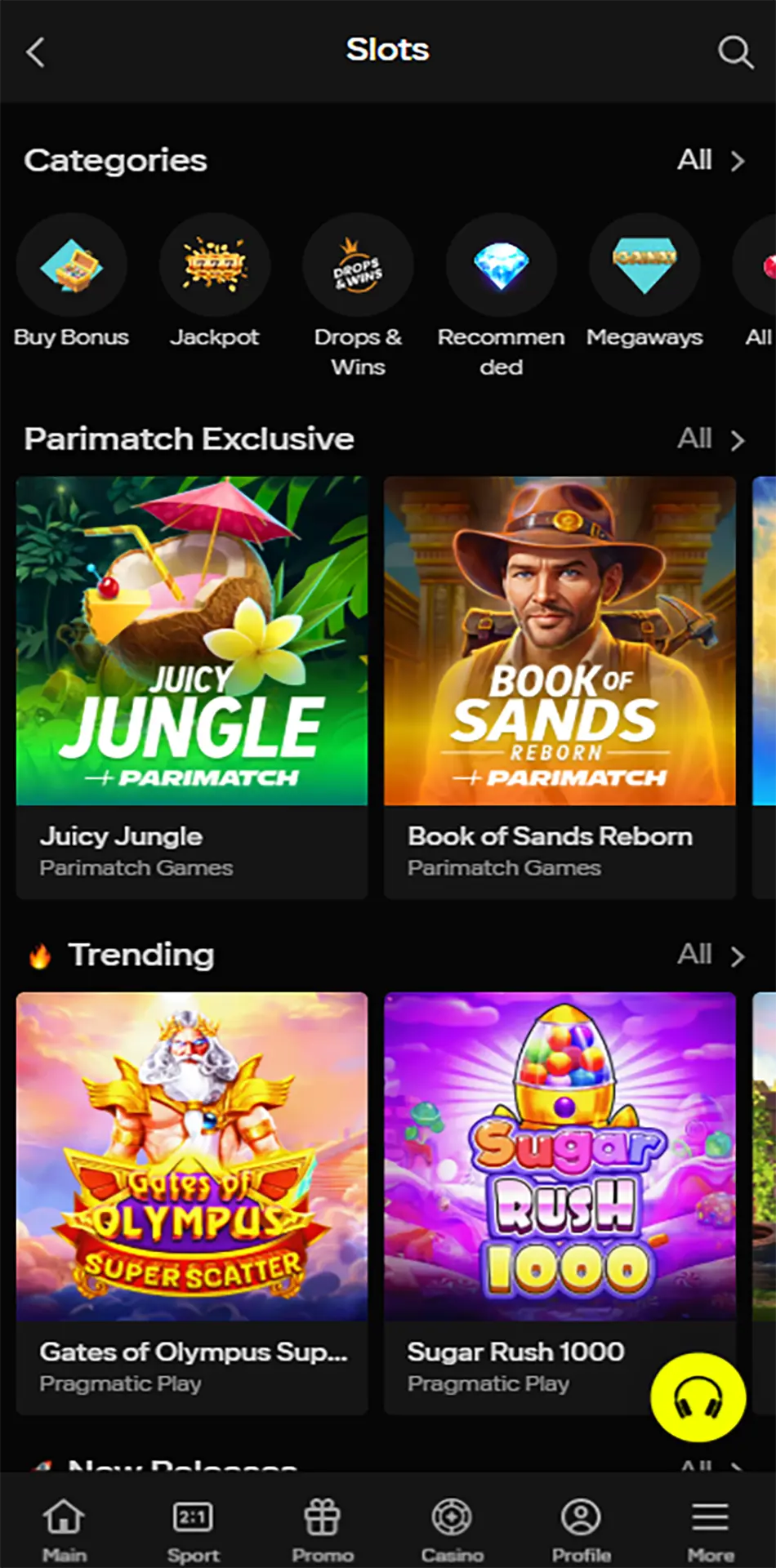This screenshot has width=776, height=1568.
Task: Open the Jackpot category icon
Action: point(215,265)
